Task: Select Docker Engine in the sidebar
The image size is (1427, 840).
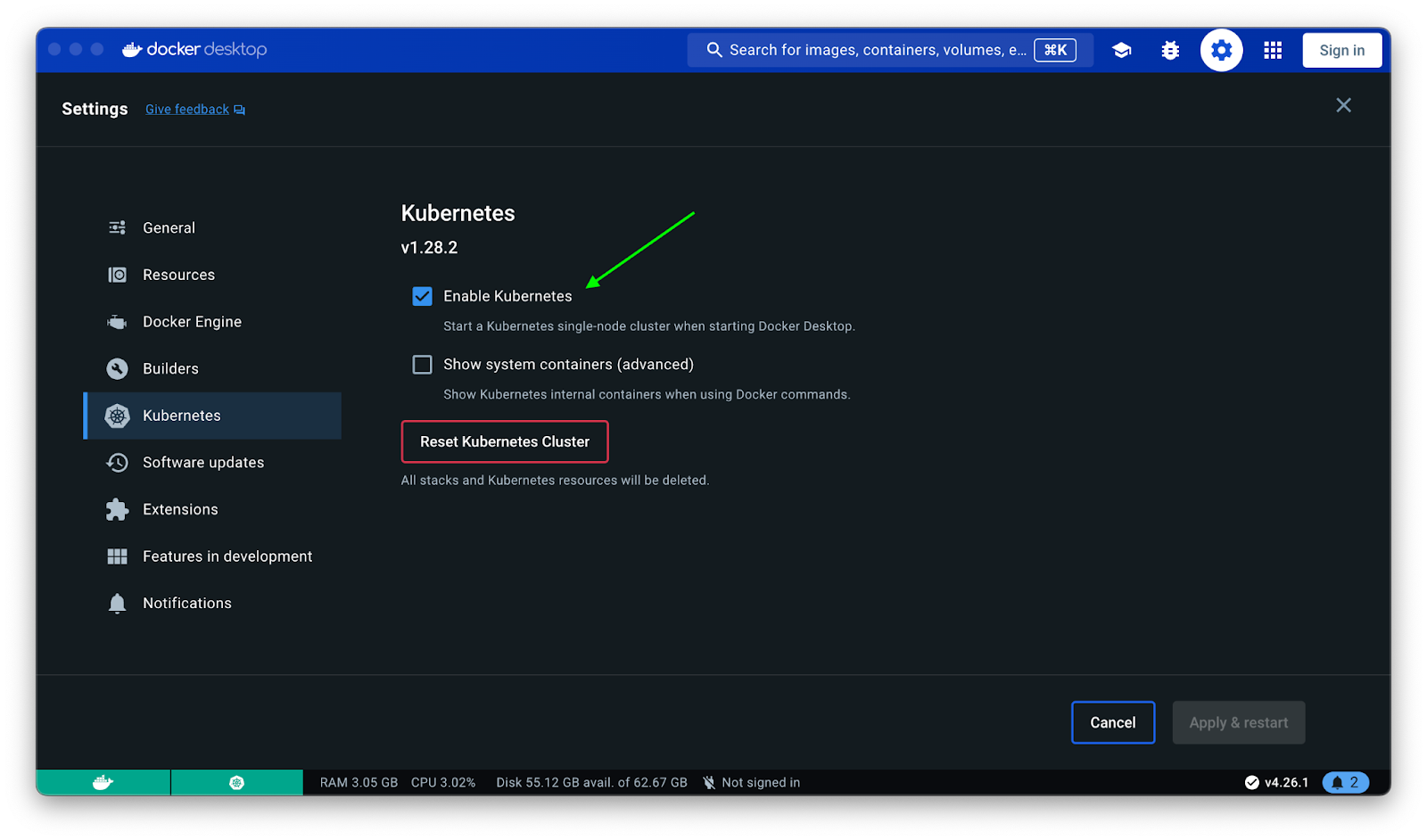Action: tap(192, 322)
